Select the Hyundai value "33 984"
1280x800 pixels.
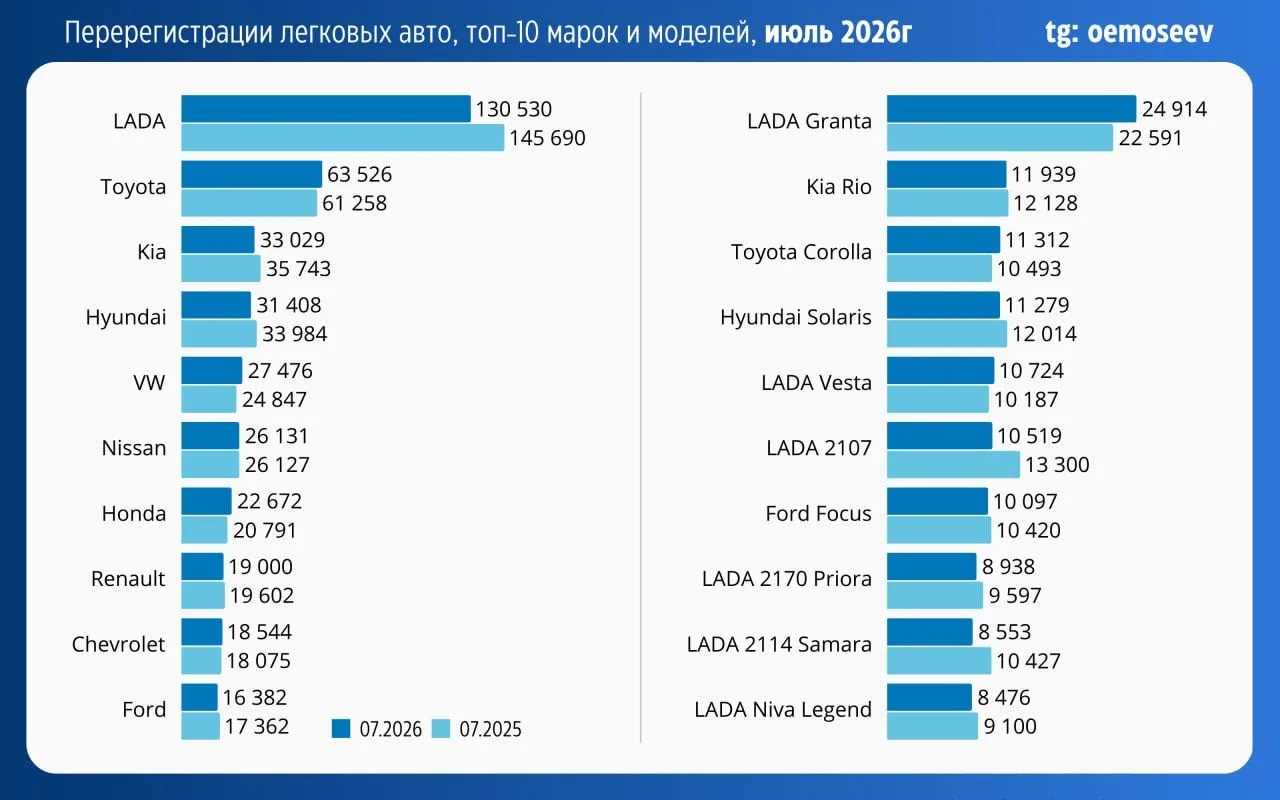[x=295, y=335]
